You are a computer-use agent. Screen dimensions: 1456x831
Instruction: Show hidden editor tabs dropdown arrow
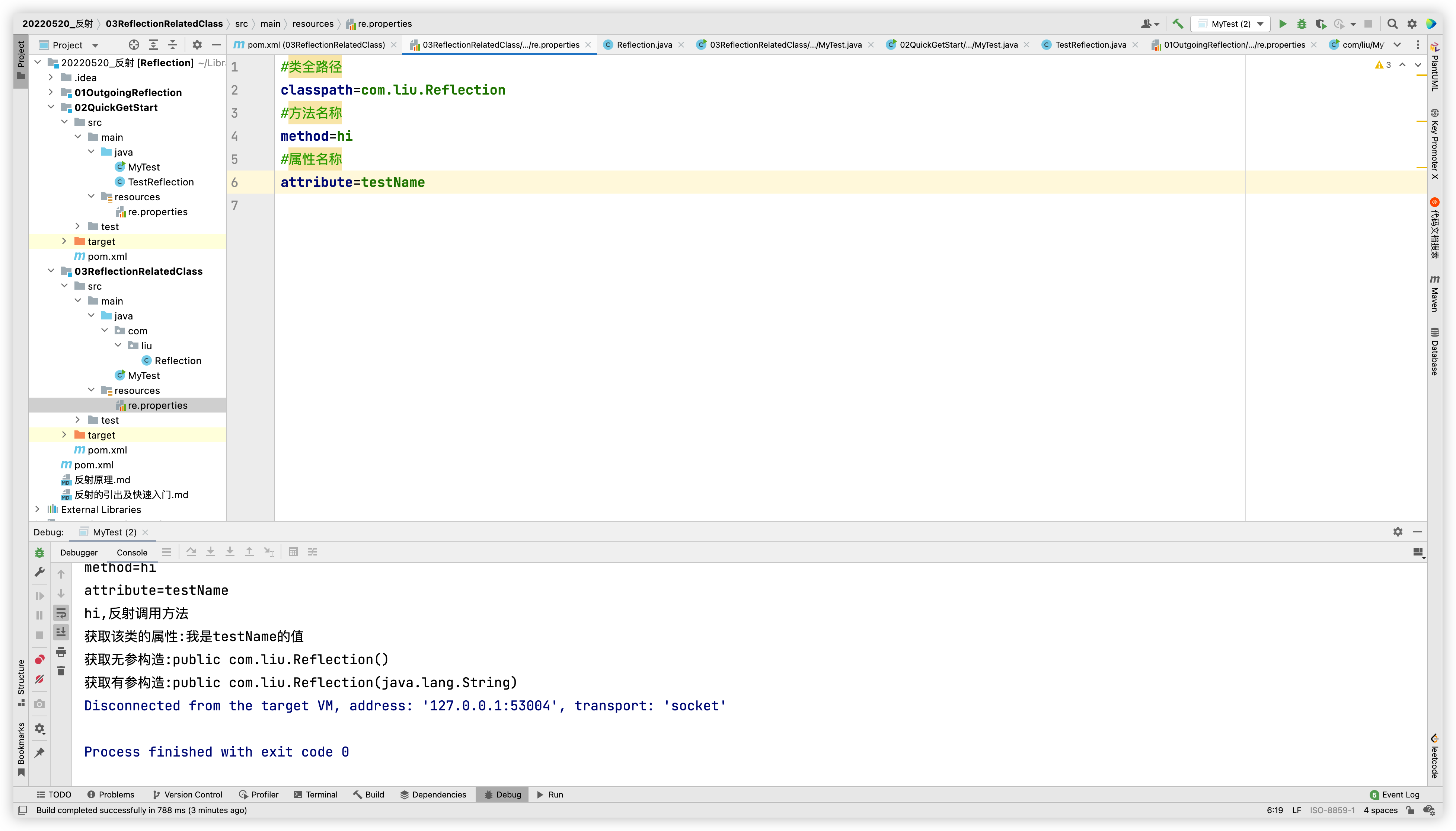[1397, 45]
